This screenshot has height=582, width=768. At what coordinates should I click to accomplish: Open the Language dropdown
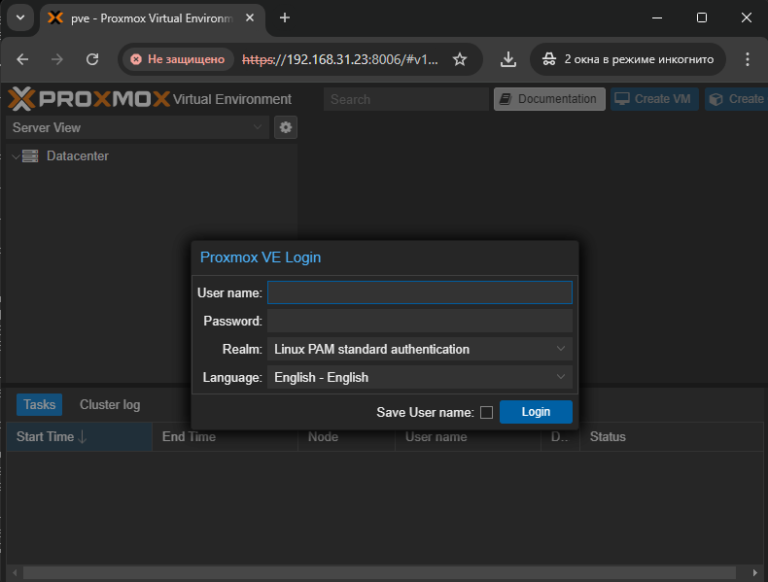[419, 377]
